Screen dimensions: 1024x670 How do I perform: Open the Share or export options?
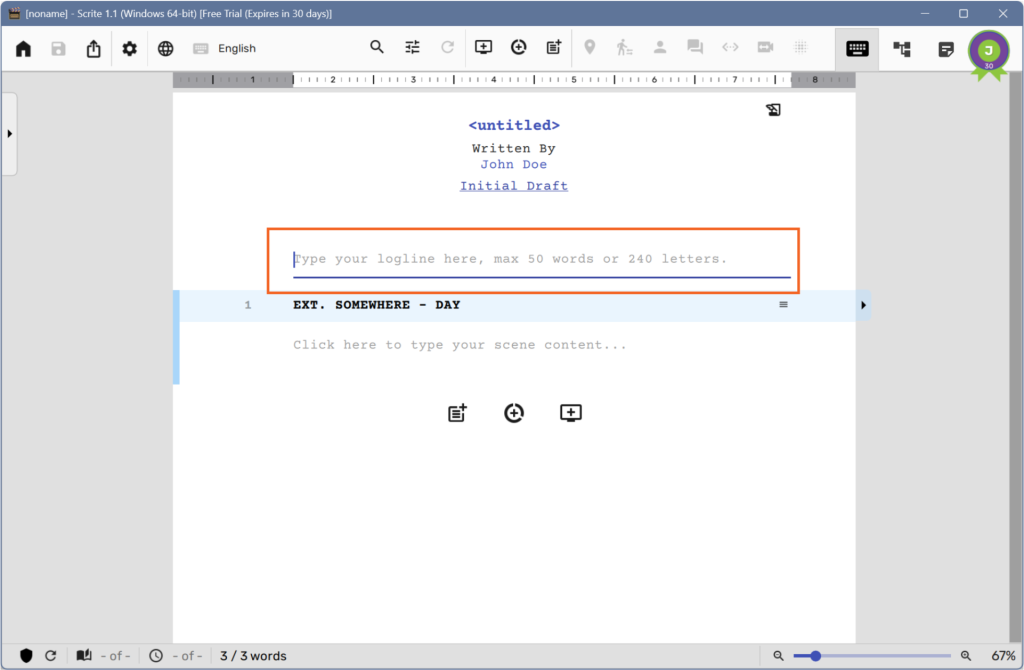pos(93,47)
